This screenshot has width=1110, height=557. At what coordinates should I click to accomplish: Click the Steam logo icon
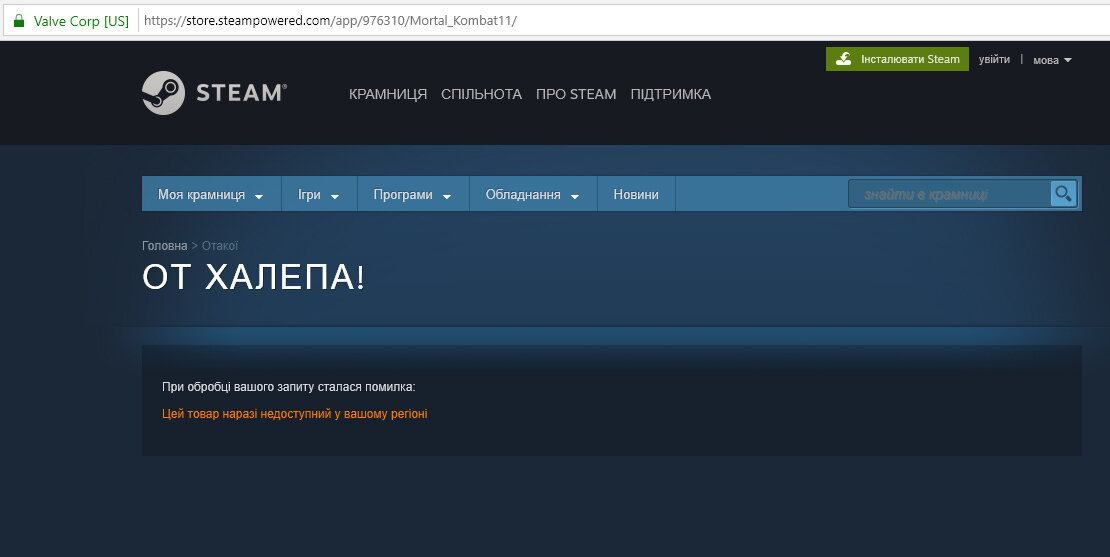164,93
